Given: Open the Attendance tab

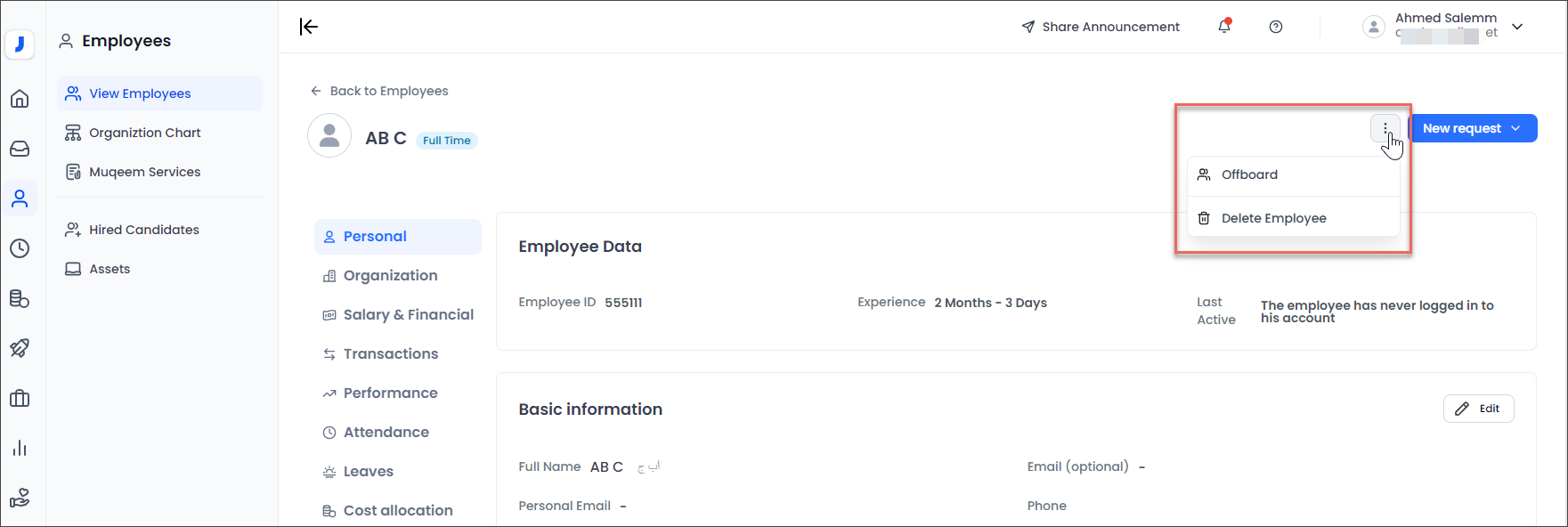Looking at the screenshot, I should pyautogui.click(x=386, y=432).
